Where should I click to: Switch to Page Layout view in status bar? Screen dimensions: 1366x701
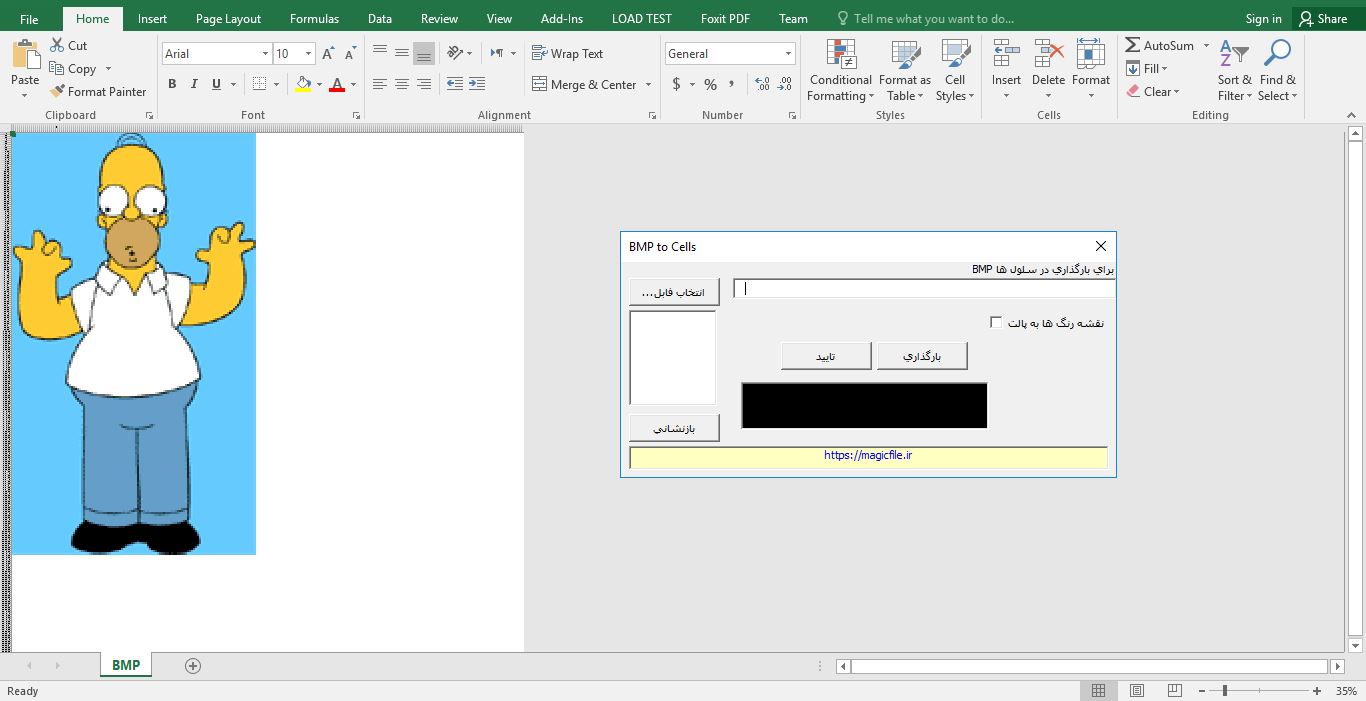[x=1137, y=691]
